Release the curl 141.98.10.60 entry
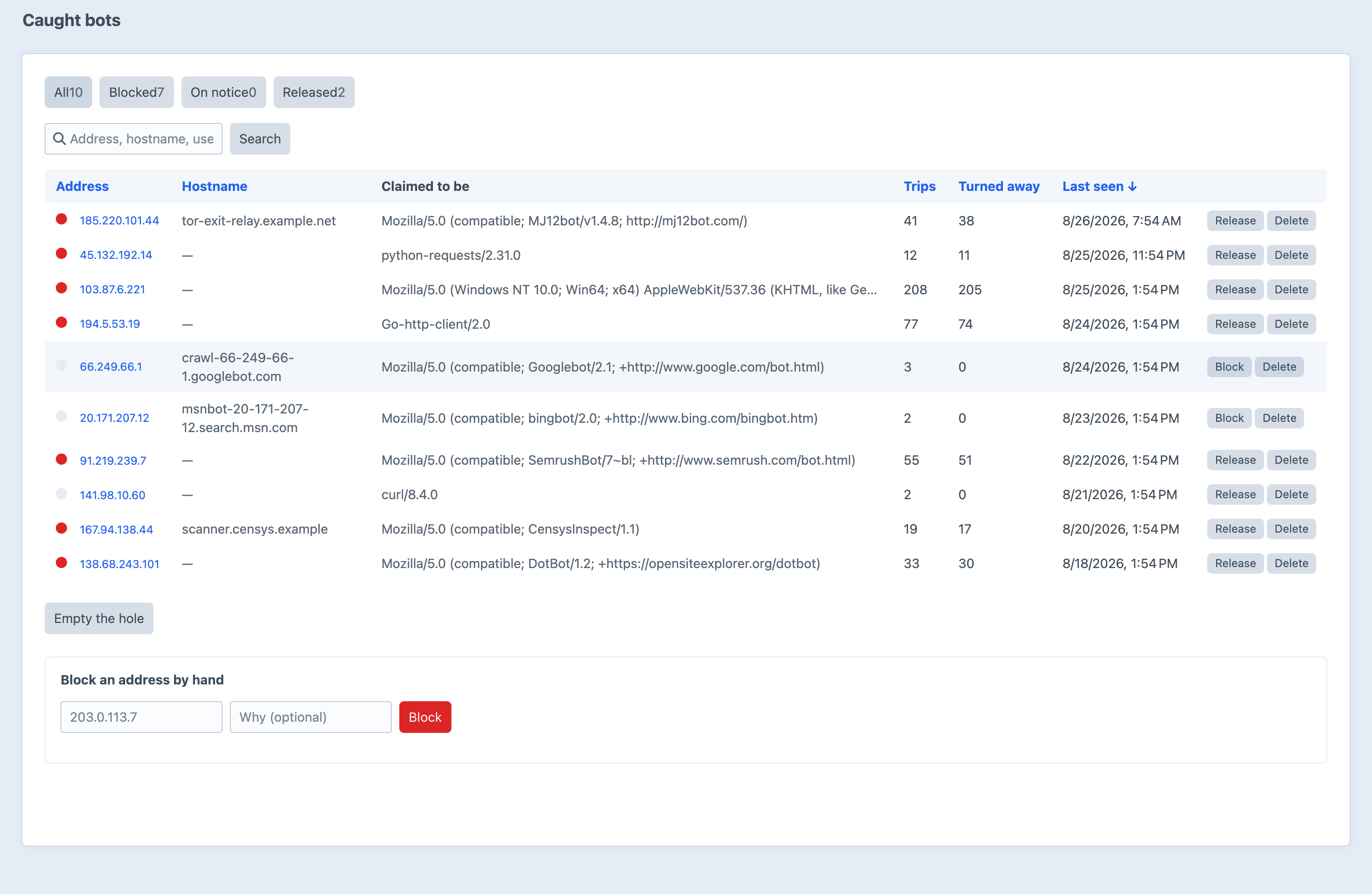The width and height of the screenshot is (1372, 894). click(1235, 495)
